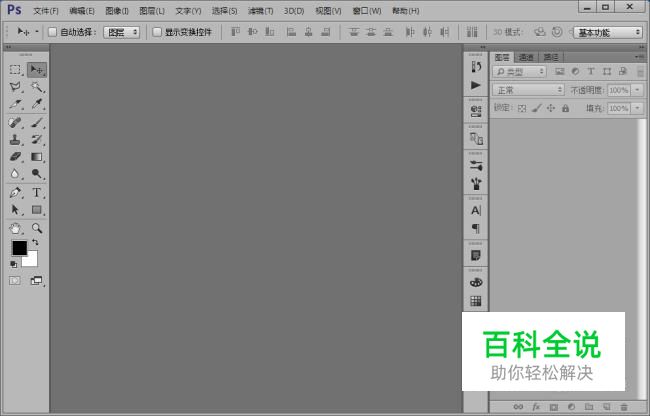
Task: Select the Healing Brush tool
Action: 15,123
